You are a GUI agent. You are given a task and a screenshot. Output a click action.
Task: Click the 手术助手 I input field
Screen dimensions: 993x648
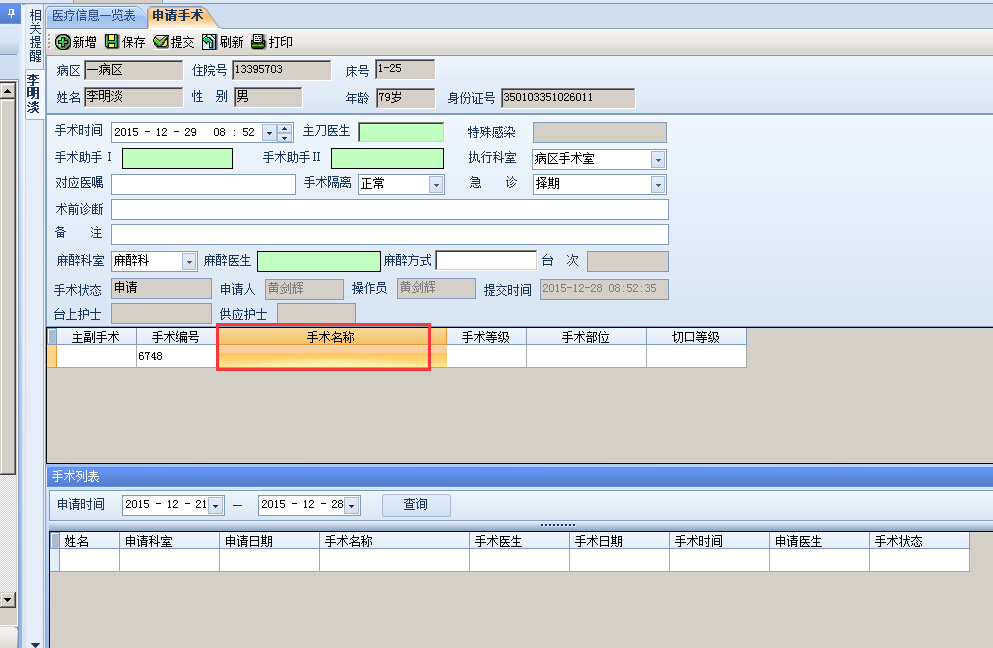tap(177, 158)
